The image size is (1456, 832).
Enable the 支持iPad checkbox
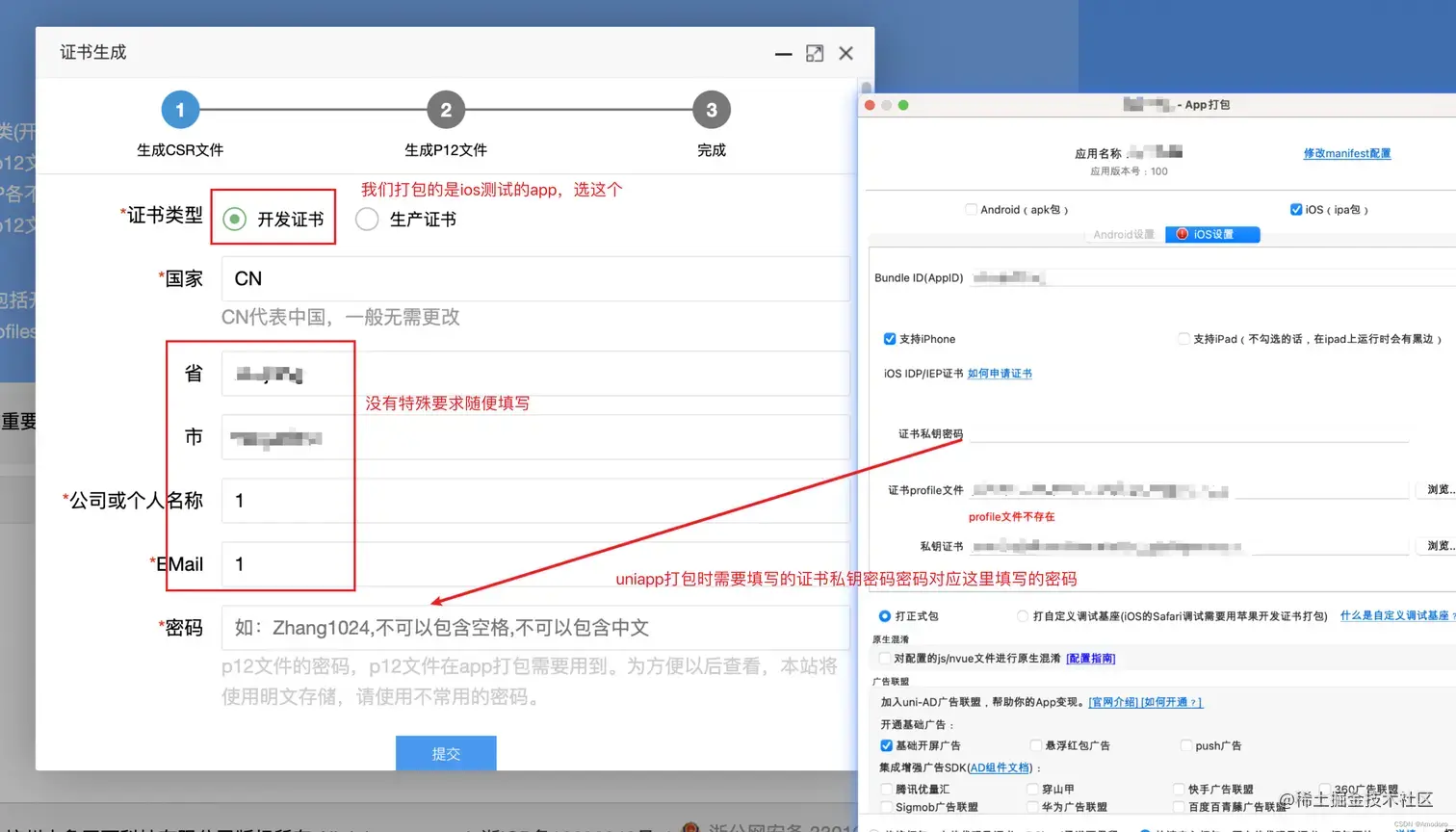click(x=1183, y=338)
